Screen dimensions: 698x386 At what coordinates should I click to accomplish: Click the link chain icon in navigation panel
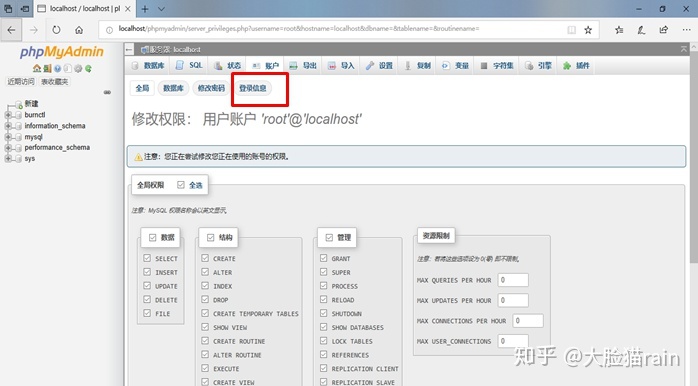click(x=107, y=92)
